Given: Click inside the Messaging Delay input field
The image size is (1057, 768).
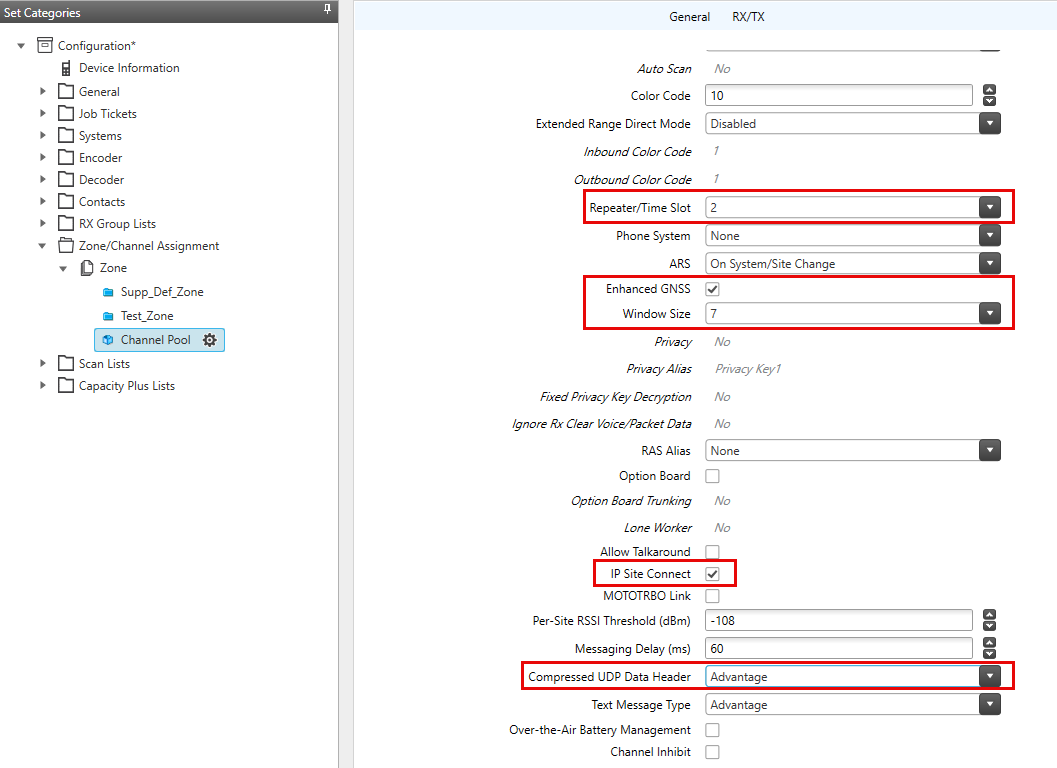Looking at the screenshot, I should pyautogui.click(x=838, y=648).
